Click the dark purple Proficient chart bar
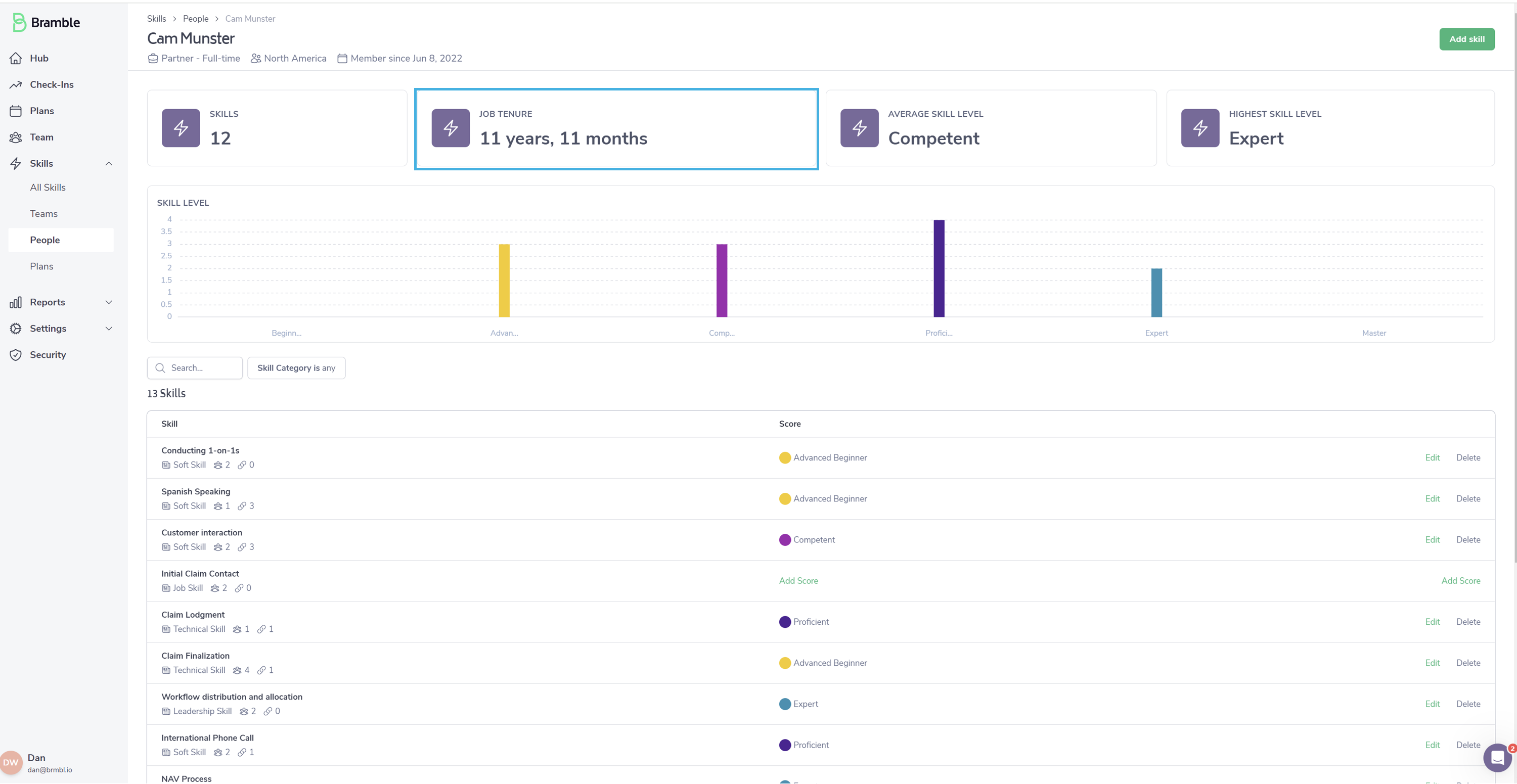This screenshot has height=784, width=1517. tap(939, 268)
